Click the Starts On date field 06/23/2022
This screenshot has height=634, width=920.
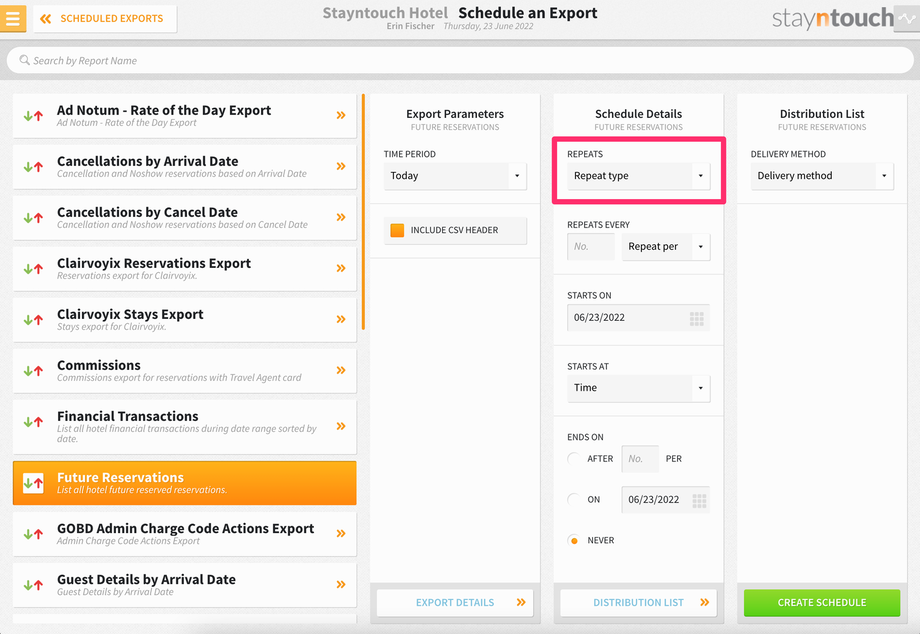click(638, 318)
